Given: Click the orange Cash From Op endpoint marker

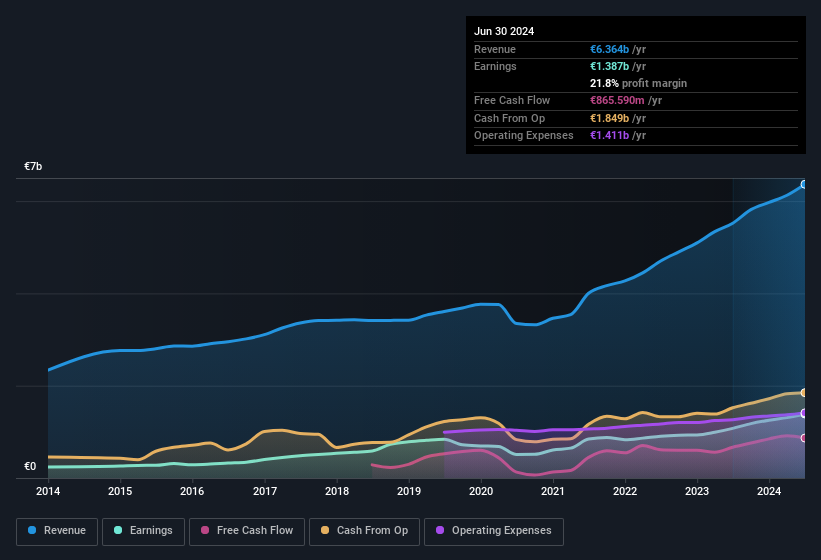Looking at the screenshot, I should pyautogui.click(x=804, y=393).
